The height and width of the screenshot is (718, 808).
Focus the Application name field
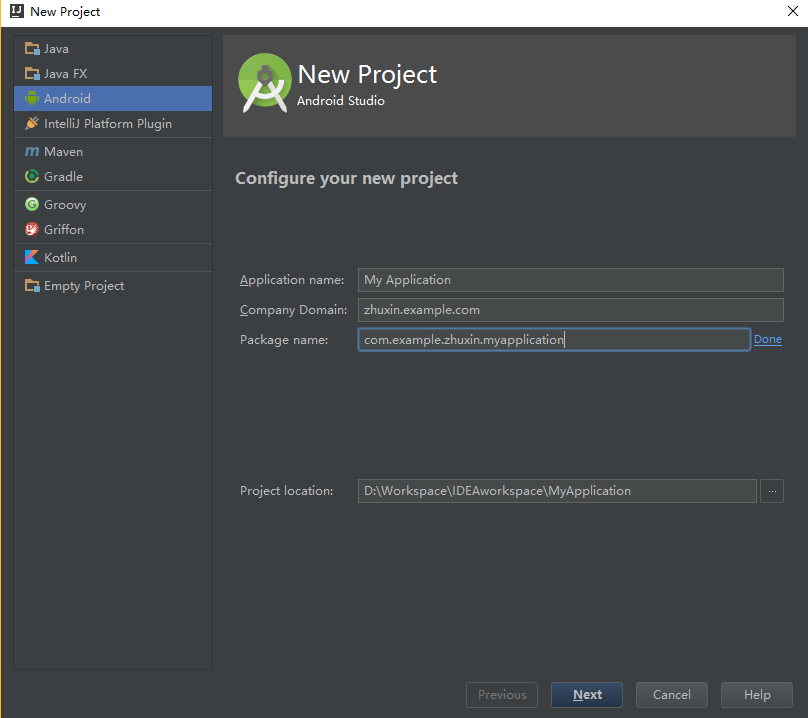coord(570,280)
